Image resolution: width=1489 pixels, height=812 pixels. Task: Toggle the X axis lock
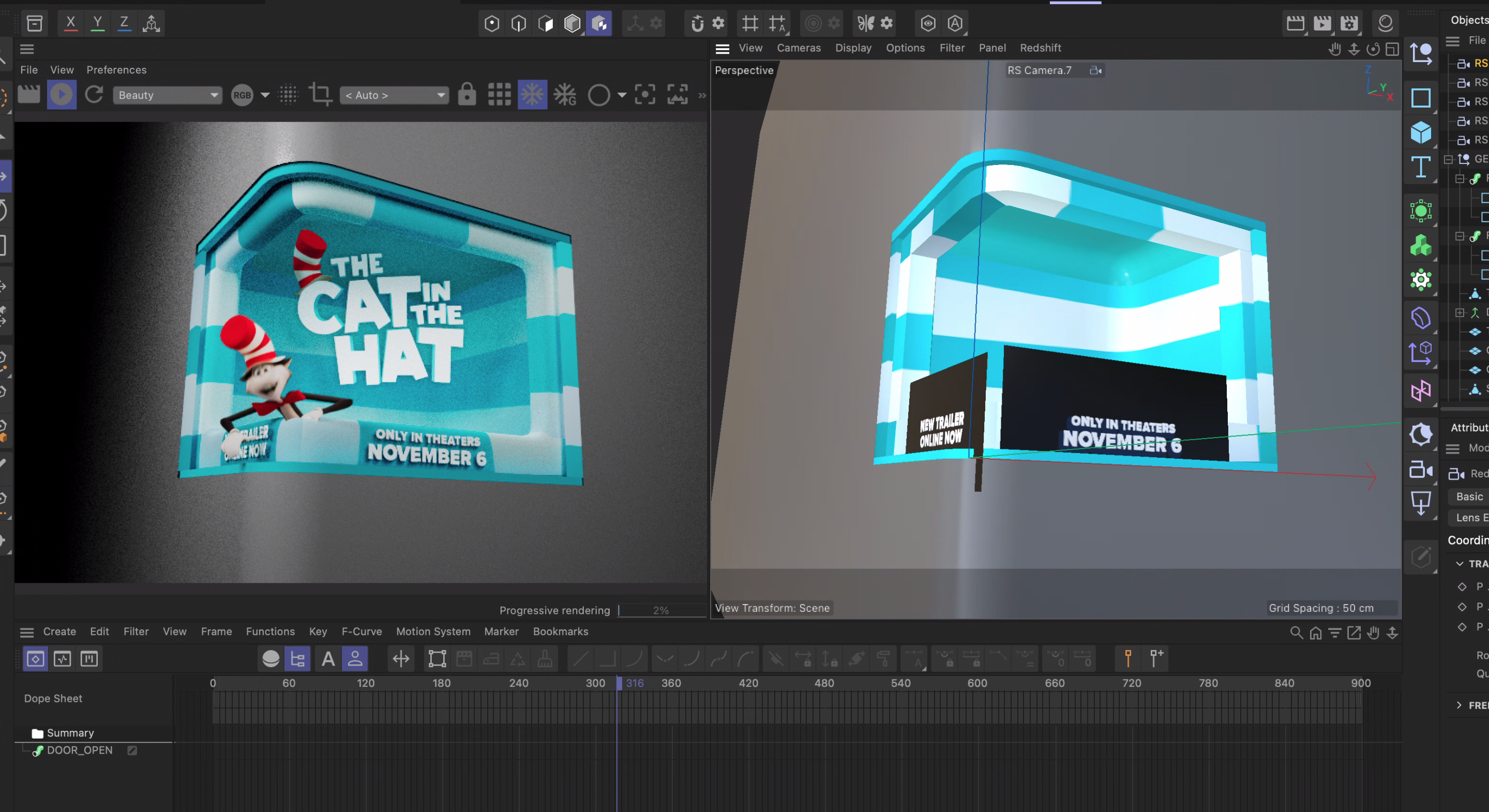click(x=70, y=23)
